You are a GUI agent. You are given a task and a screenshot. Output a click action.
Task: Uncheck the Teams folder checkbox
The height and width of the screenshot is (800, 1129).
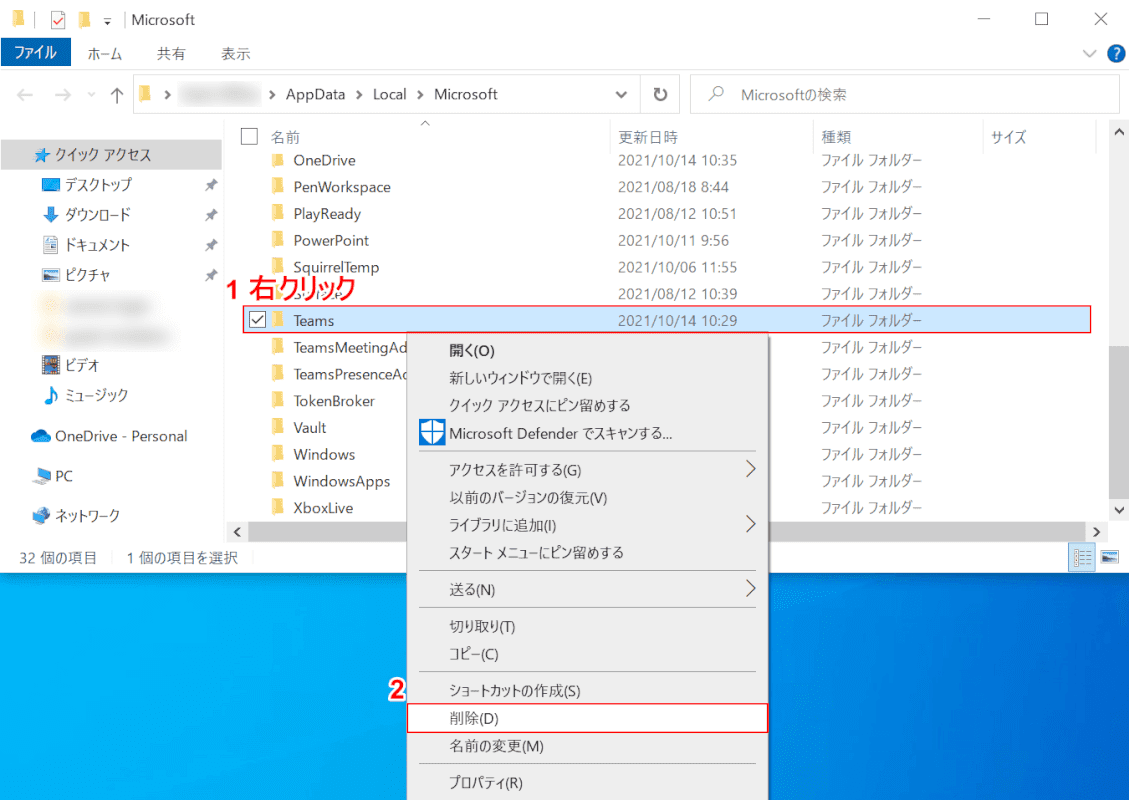[257, 320]
